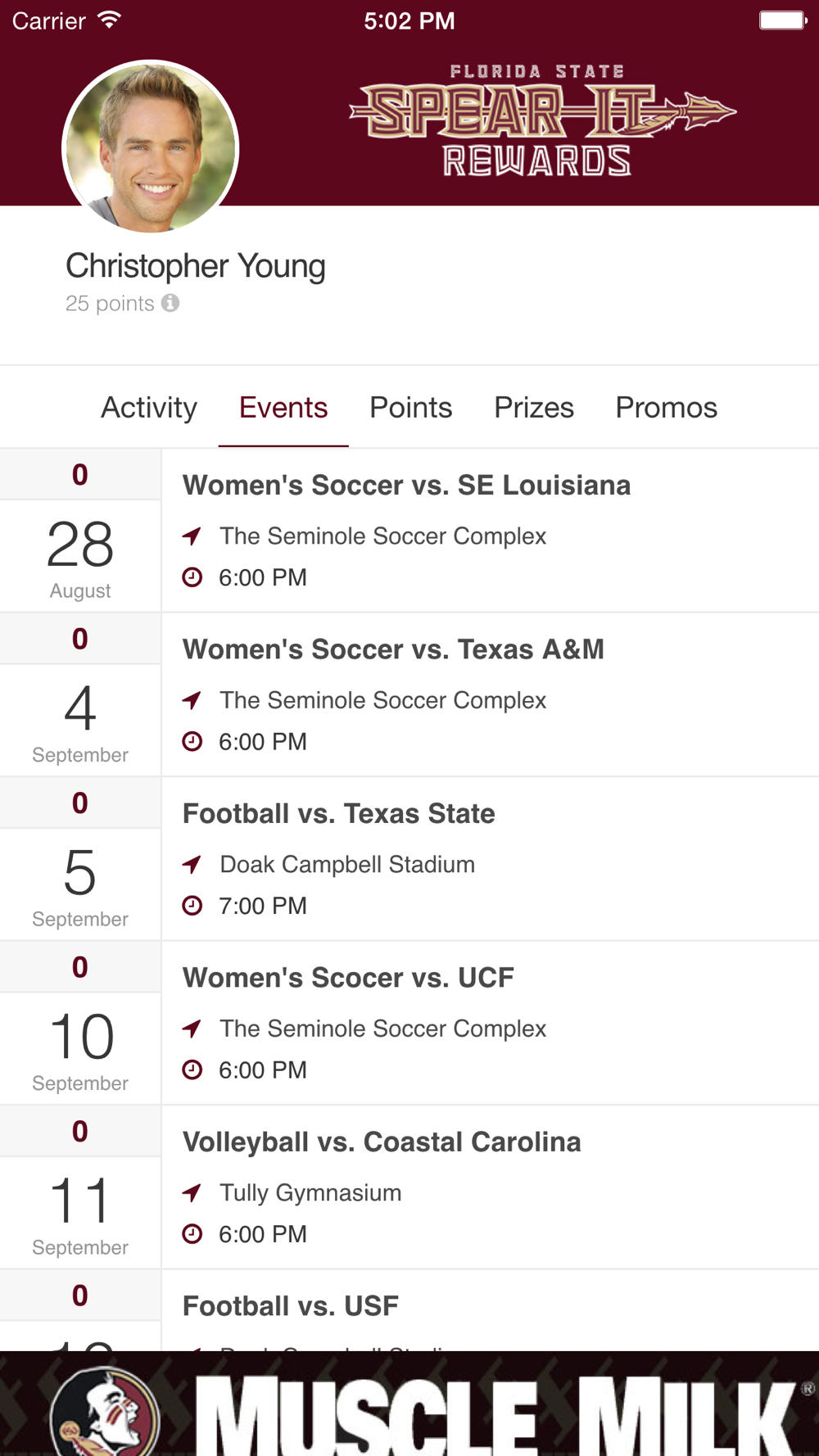
Task: Tap location arrow next to Tully Gymnasium
Action: [192, 1193]
